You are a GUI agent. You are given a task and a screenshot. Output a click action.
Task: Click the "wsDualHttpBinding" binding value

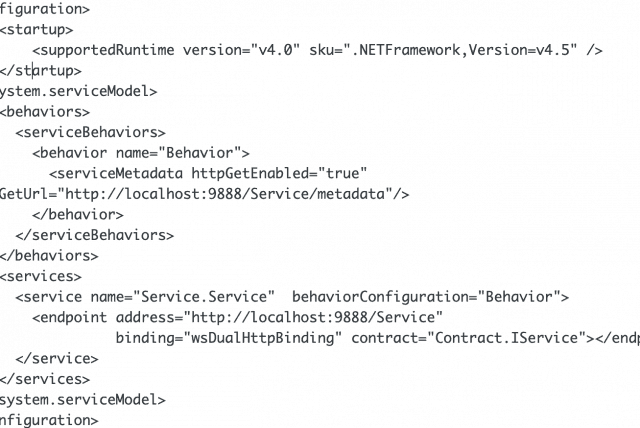[264, 338]
